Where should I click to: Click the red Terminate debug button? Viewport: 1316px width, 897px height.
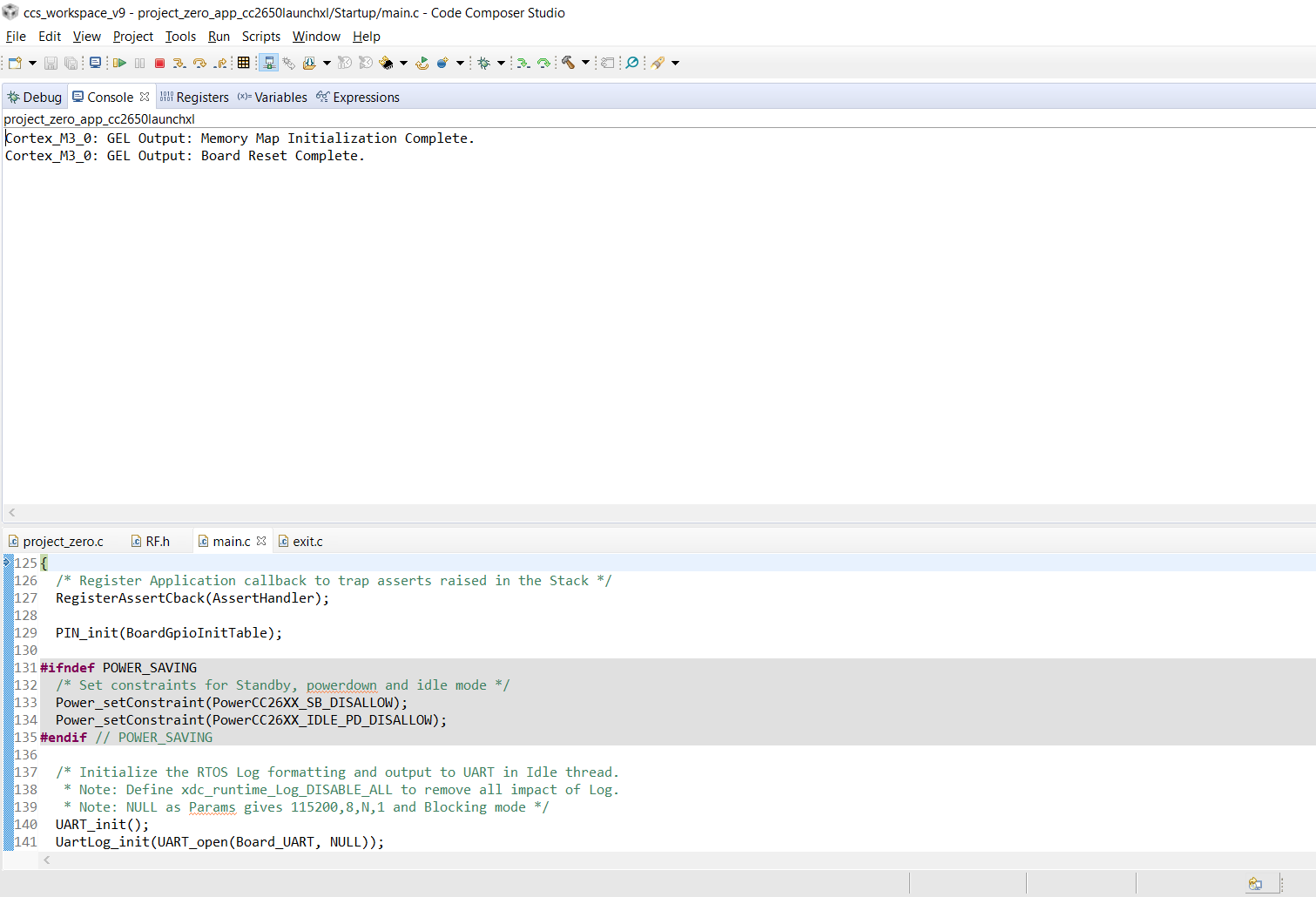coord(159,63)
